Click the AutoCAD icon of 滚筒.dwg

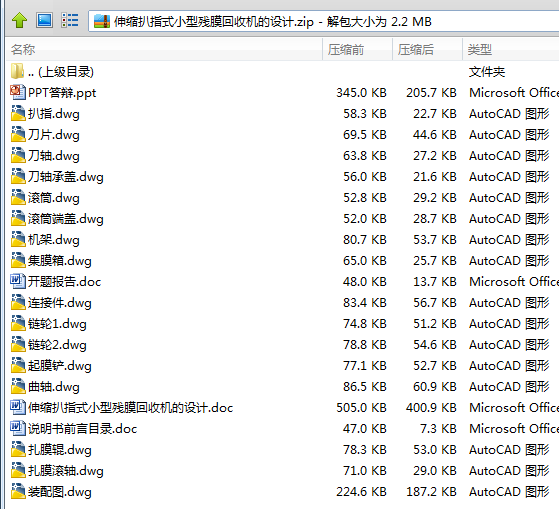click(x=18, y=197)
